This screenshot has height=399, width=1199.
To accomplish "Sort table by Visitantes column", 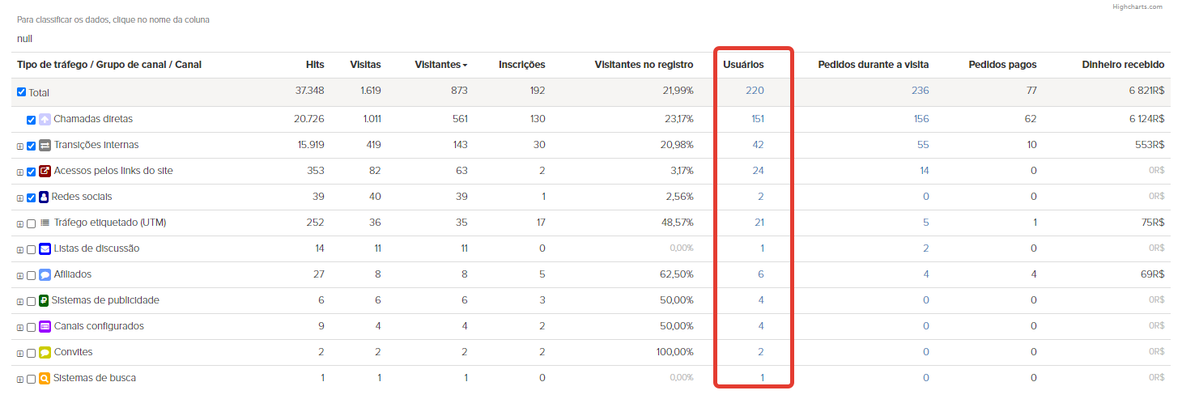I will [x=441, y=65].
